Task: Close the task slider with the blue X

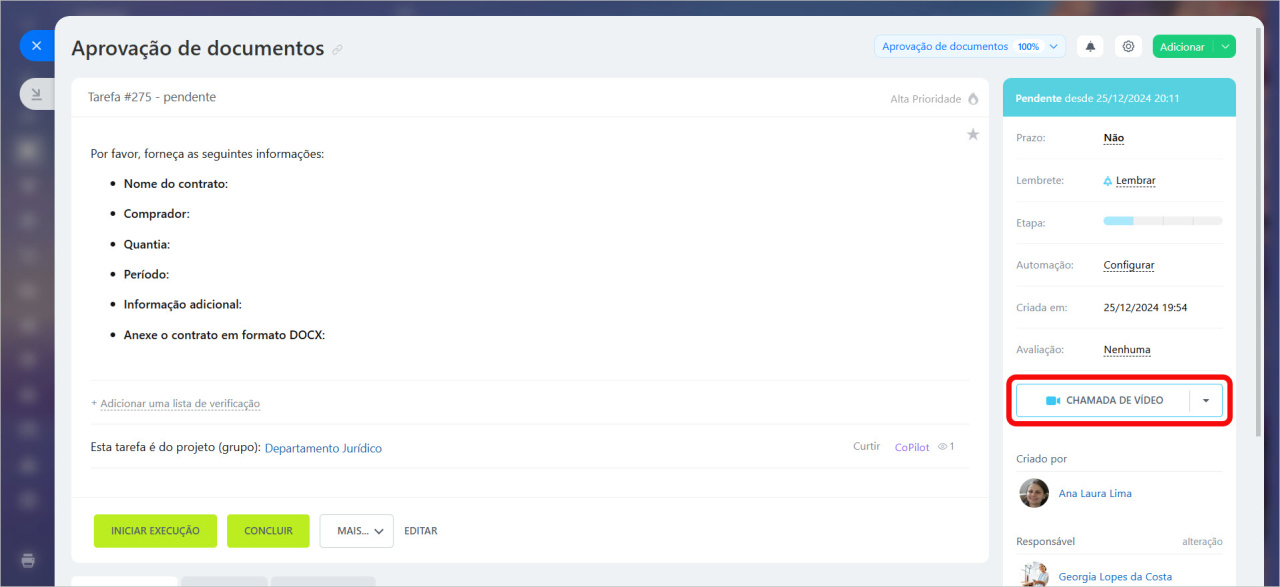Action: pos(36,46)
